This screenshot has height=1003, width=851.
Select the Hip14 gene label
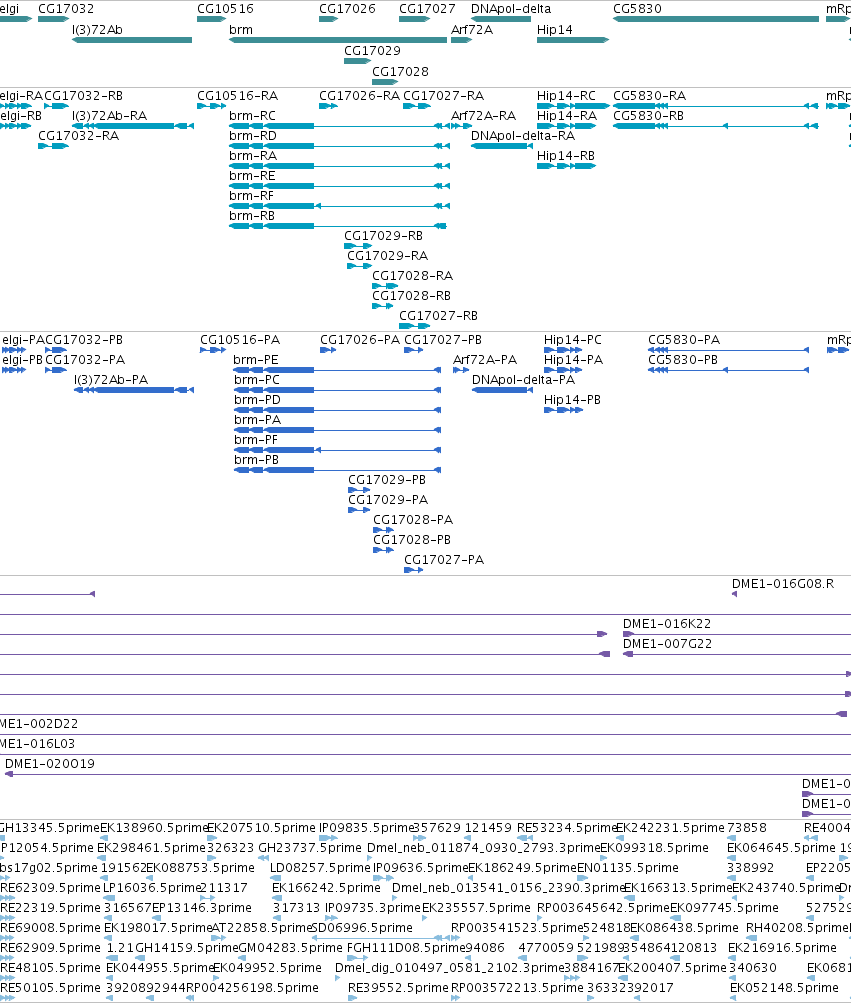tap(555, 30)
